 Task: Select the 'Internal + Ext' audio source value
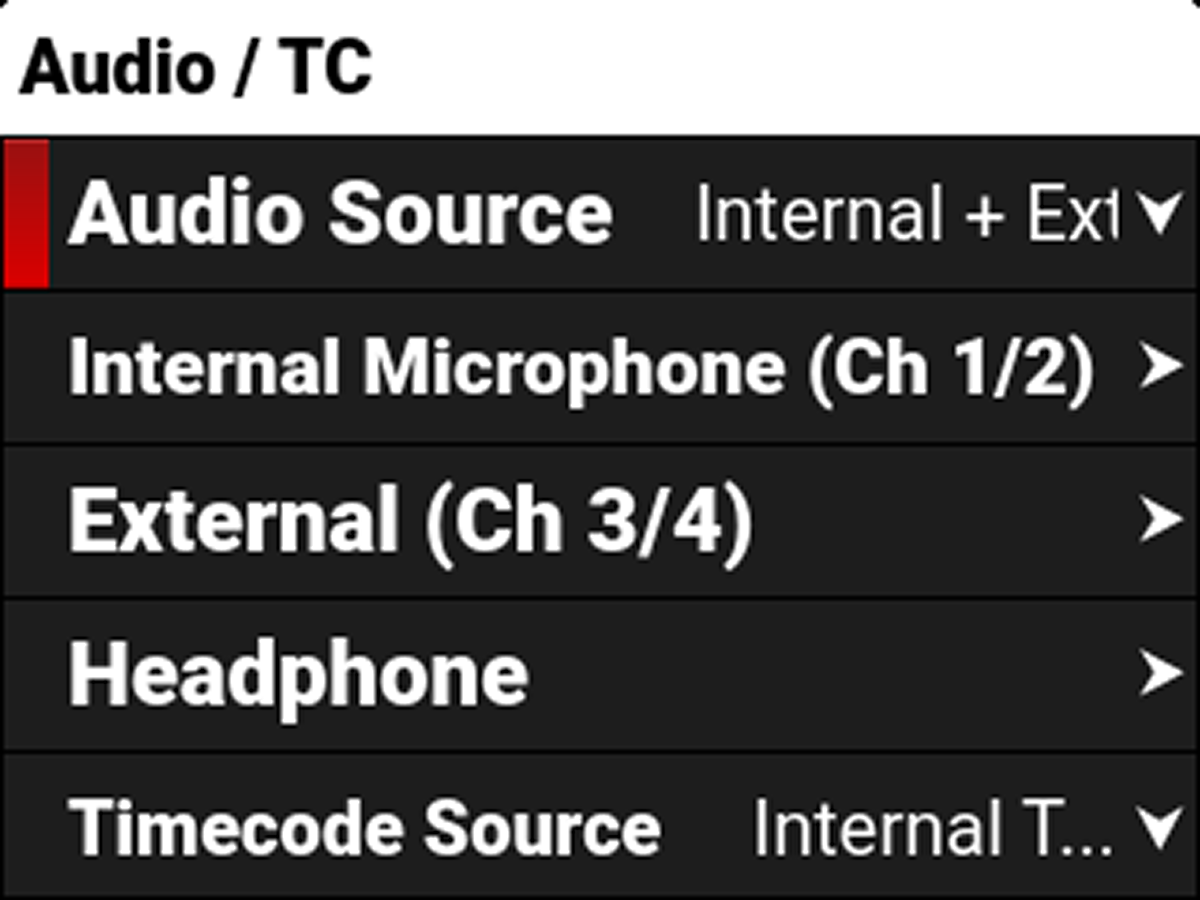coord(905,215)
